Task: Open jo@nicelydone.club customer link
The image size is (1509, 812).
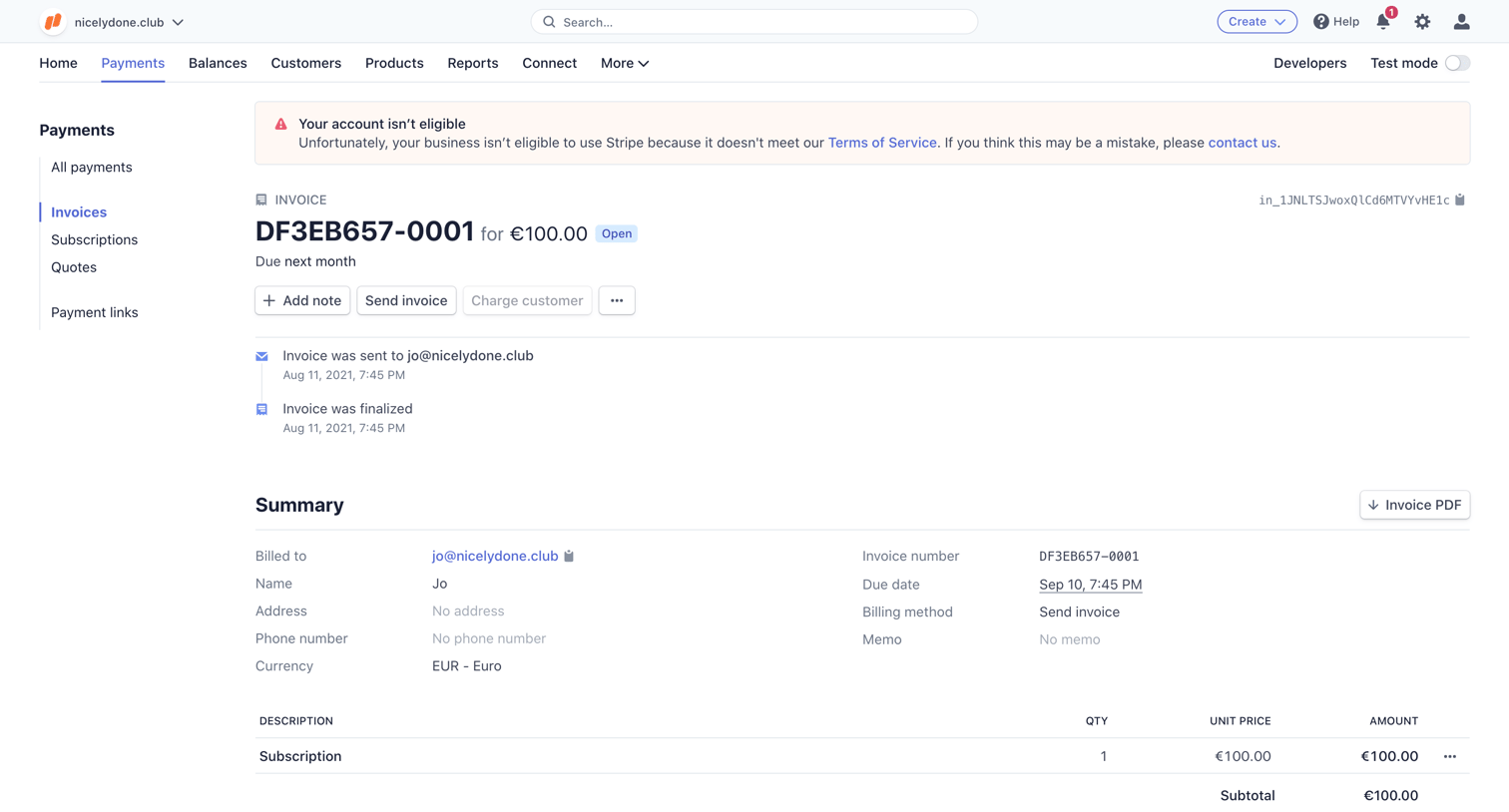Action: click(495, 556)
